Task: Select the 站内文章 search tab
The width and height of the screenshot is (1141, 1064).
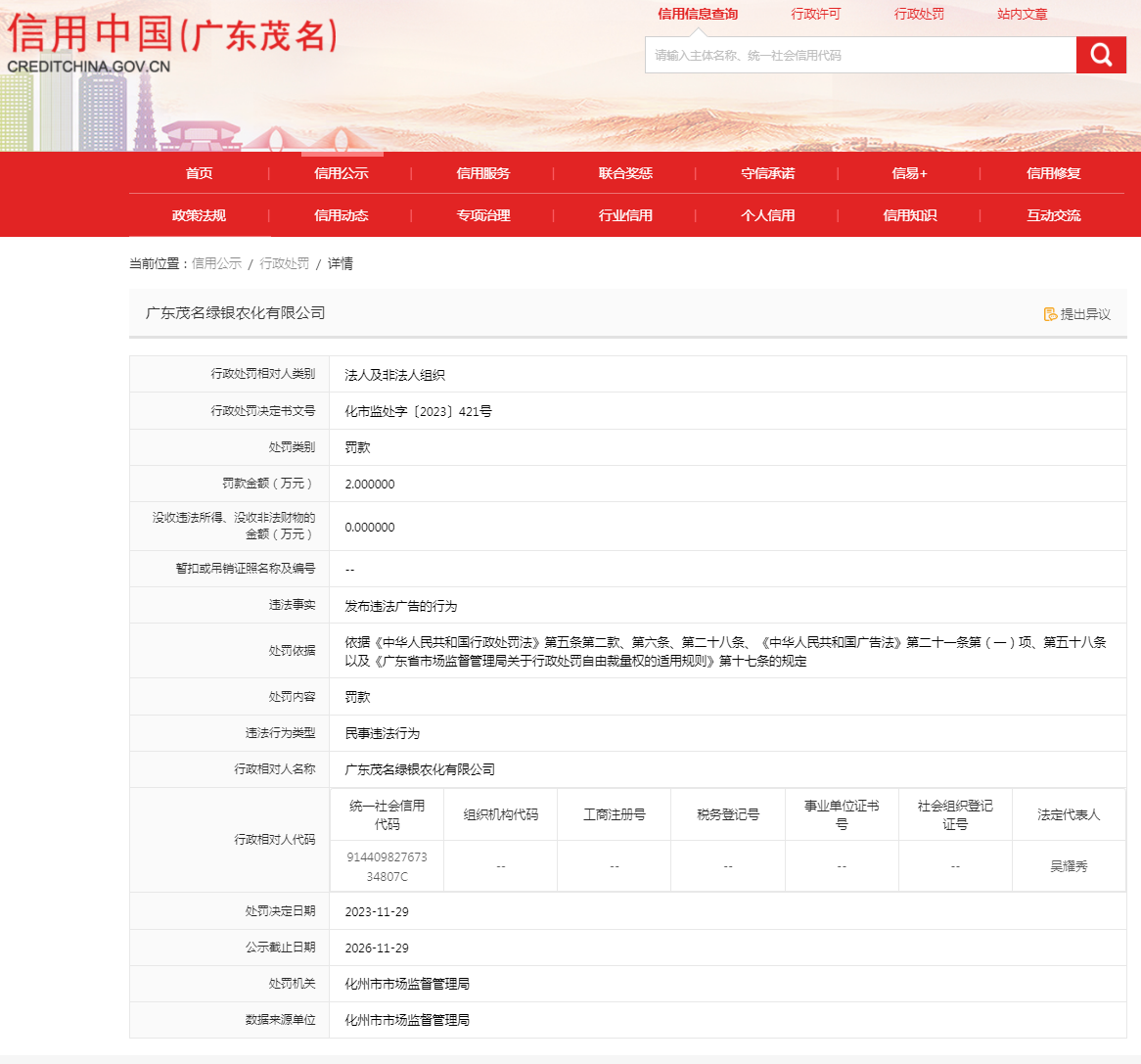Action: coord(1023,14)
